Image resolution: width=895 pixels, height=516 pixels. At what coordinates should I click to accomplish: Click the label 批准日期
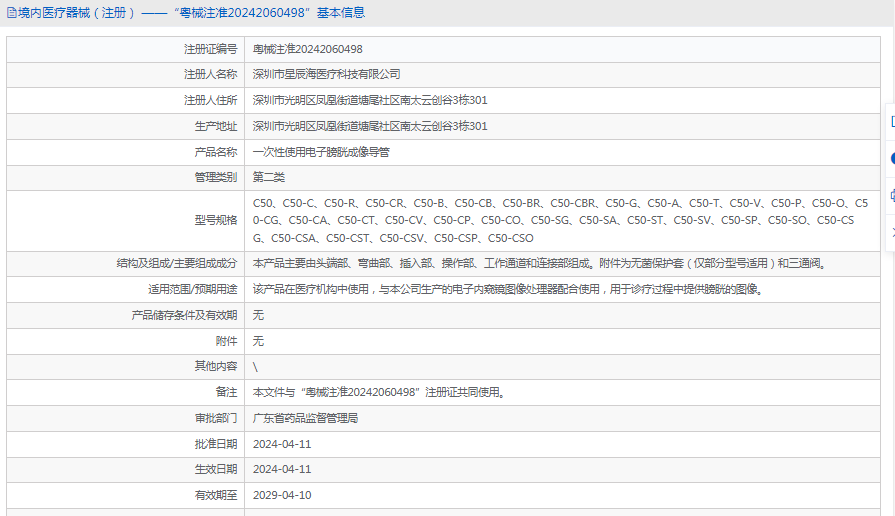click(x=216, y=444)
